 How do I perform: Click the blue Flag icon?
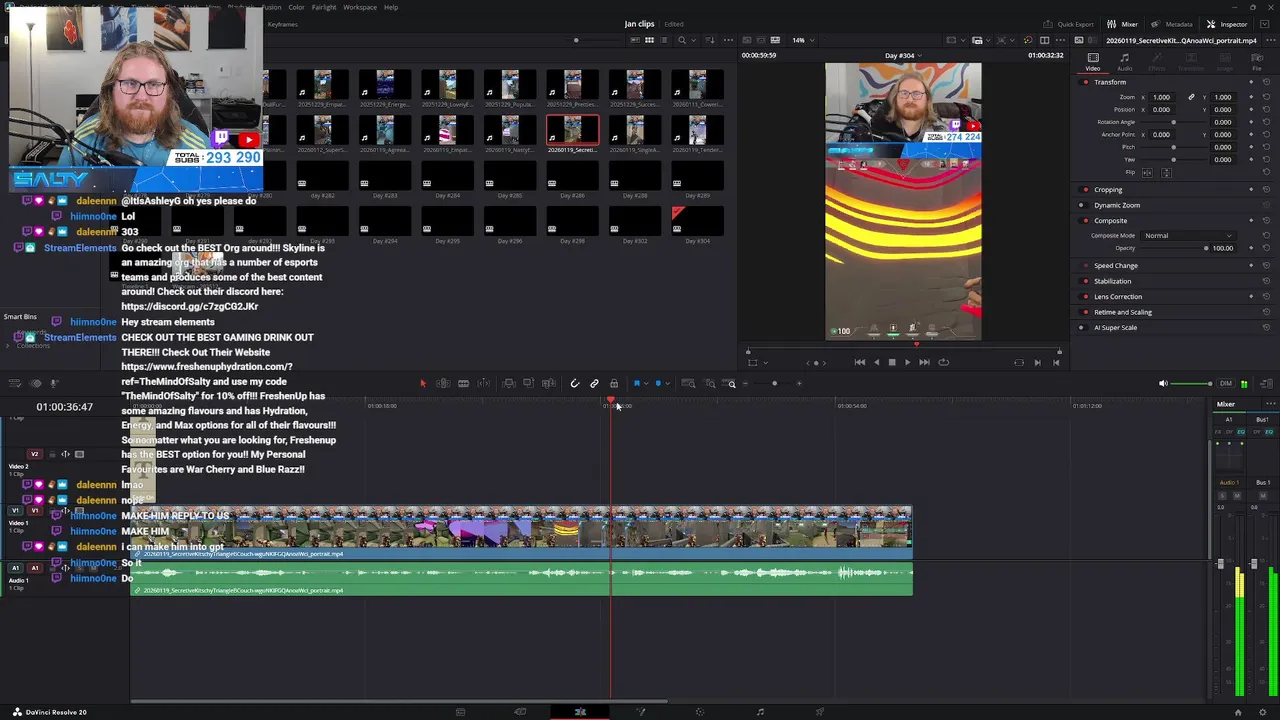tap(636, 383)
